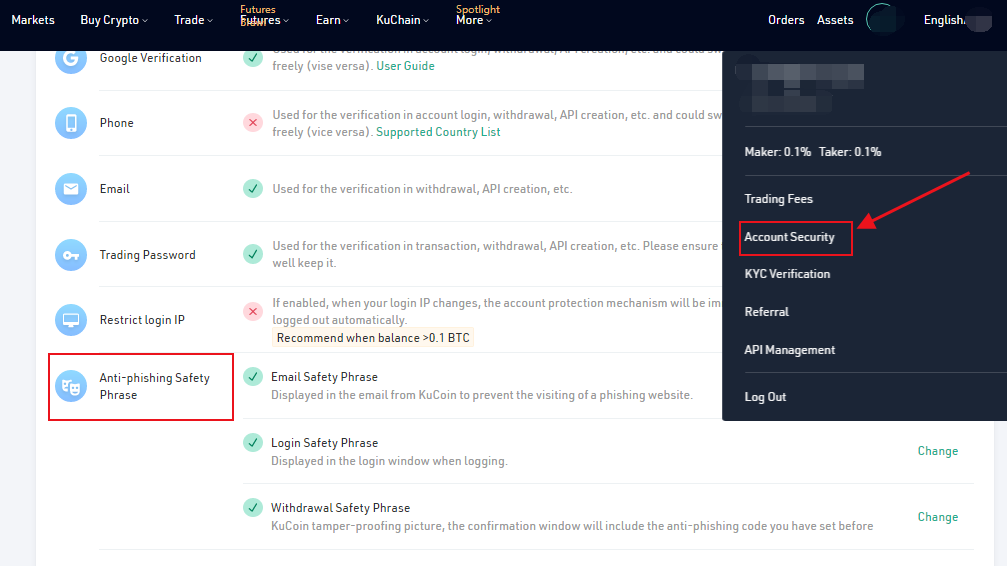Expand the More dropdown with Spotlight
This screenshot has width=1007, height=566.
(474, 20)
